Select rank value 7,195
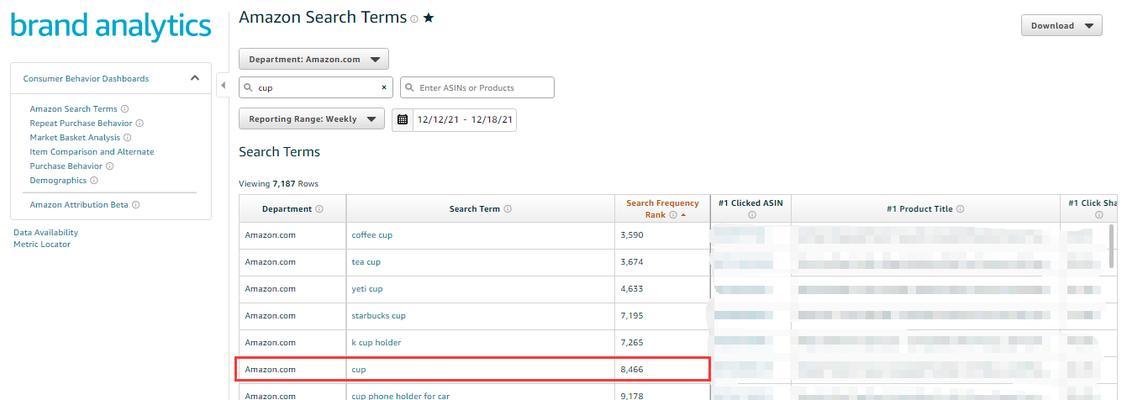This screenshot has width=1127, height=400. click(x=632, y=315)
